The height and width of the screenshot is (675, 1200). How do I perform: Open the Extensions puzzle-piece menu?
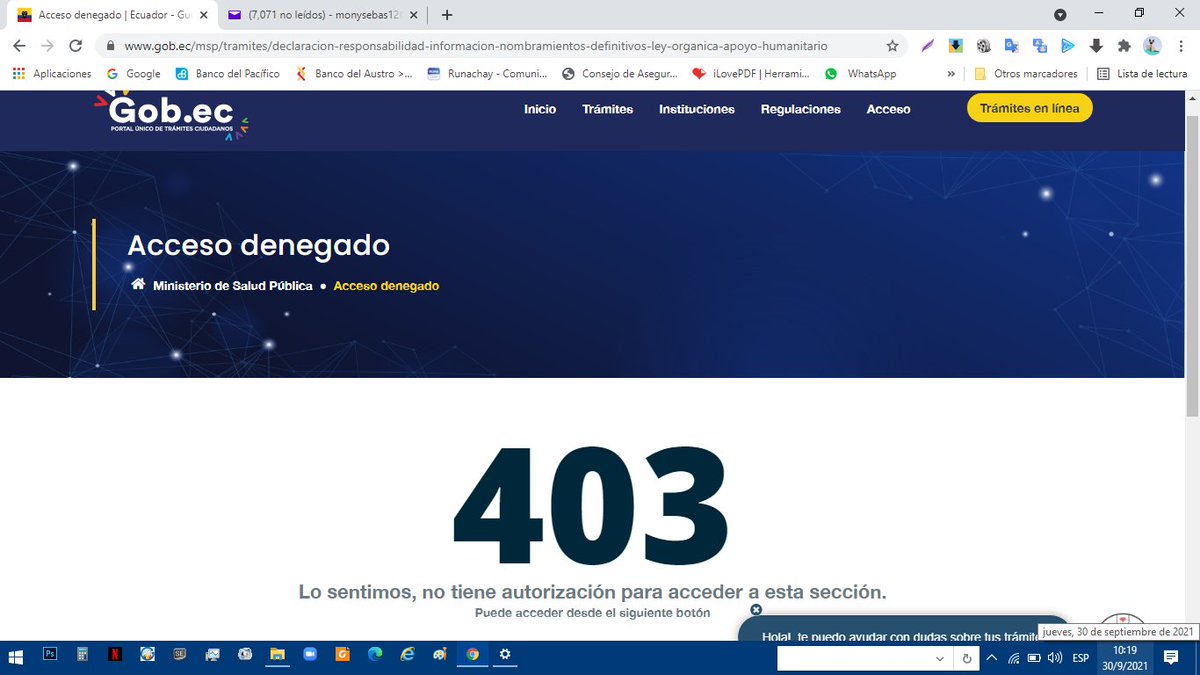click(x=1124, y=46)
